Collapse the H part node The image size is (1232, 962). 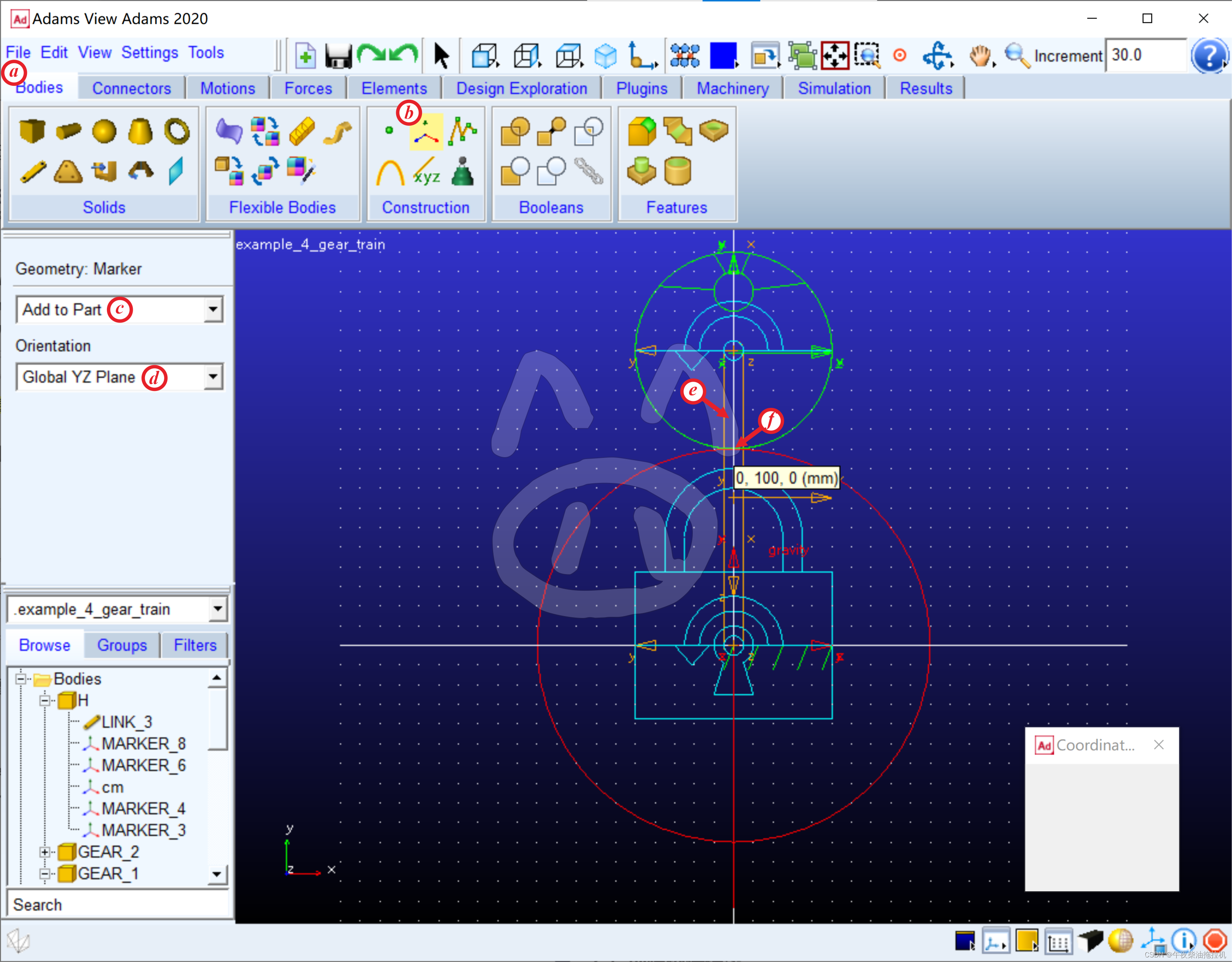pyautogui.click(x=45, y=700)
